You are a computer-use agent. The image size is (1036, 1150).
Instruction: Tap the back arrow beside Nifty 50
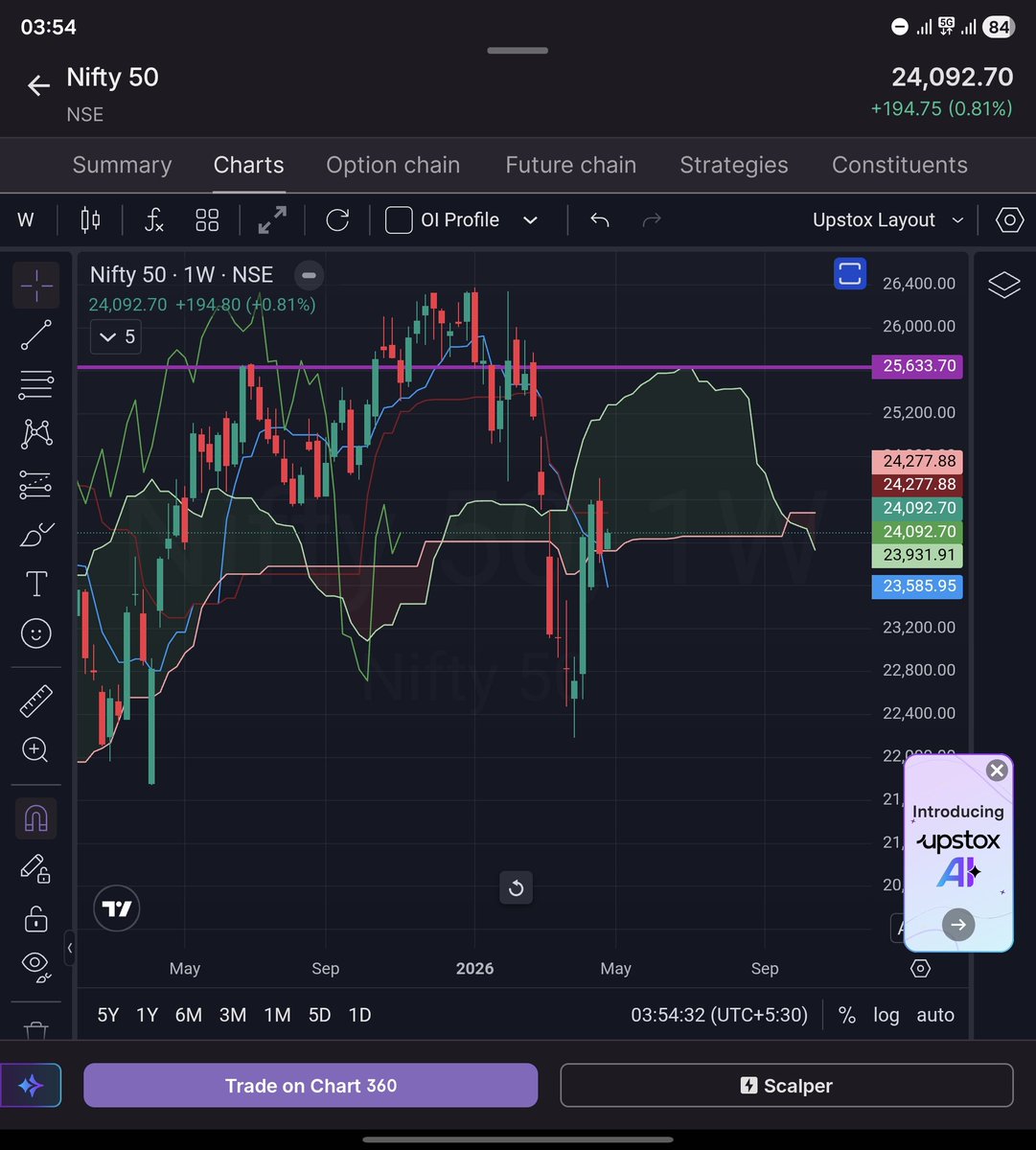tap(38, 86)
